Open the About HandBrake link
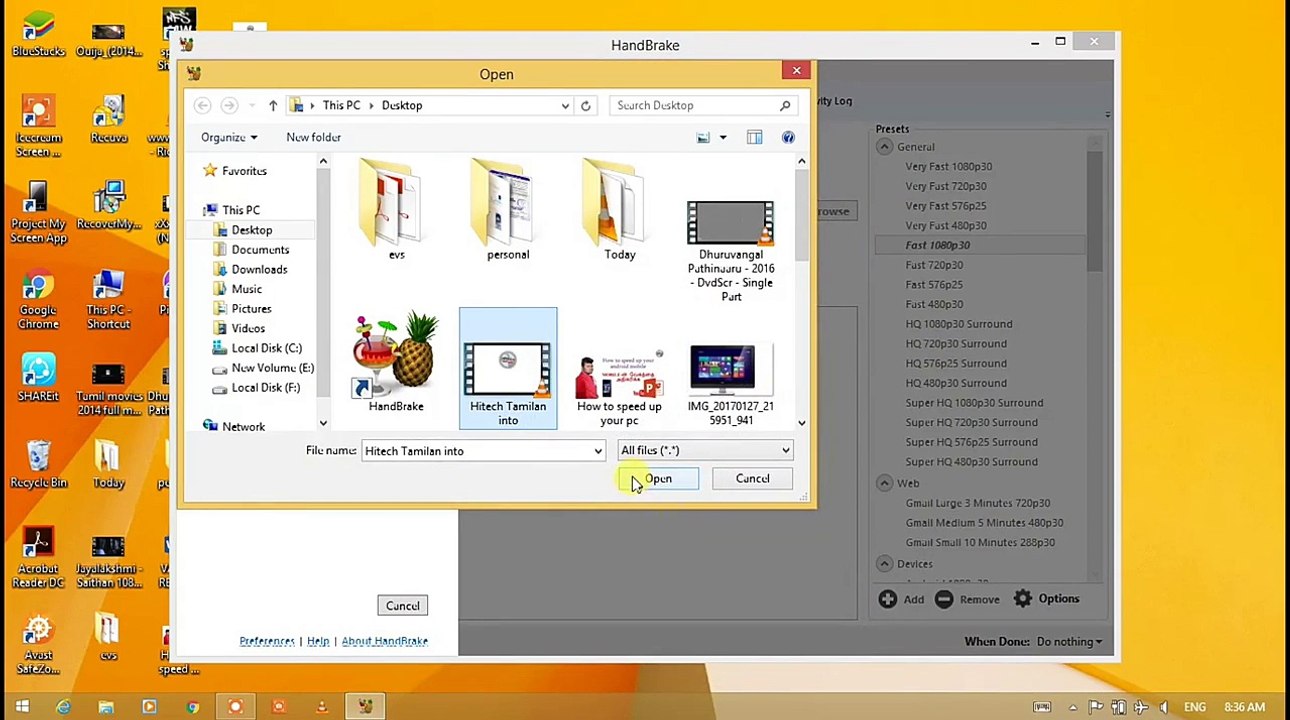Image resolution: width=1290 pixels, height=720 pixels. tap(385, 641)
